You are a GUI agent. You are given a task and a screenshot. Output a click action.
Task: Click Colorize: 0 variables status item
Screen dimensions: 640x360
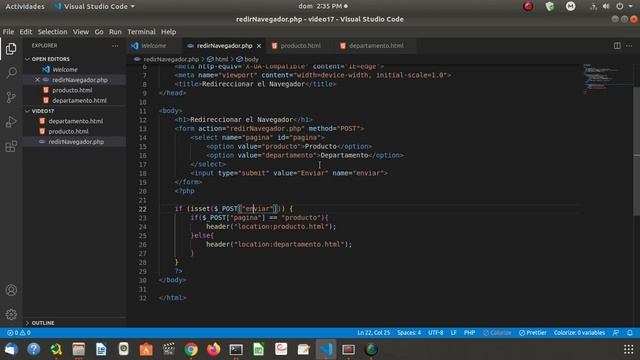(579, 333)
